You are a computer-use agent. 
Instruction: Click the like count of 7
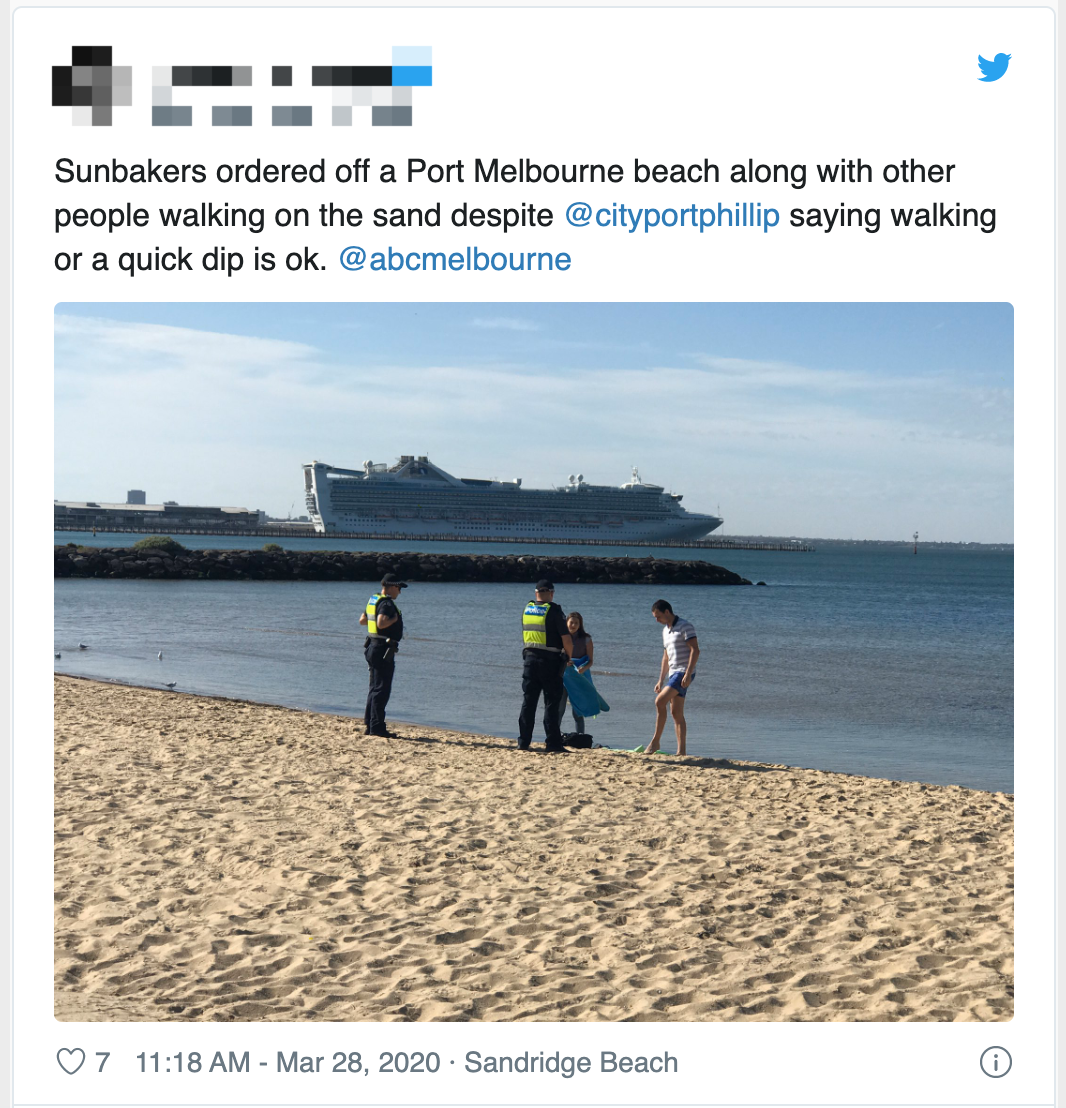pyautogui.click(x=102, y=1062)
